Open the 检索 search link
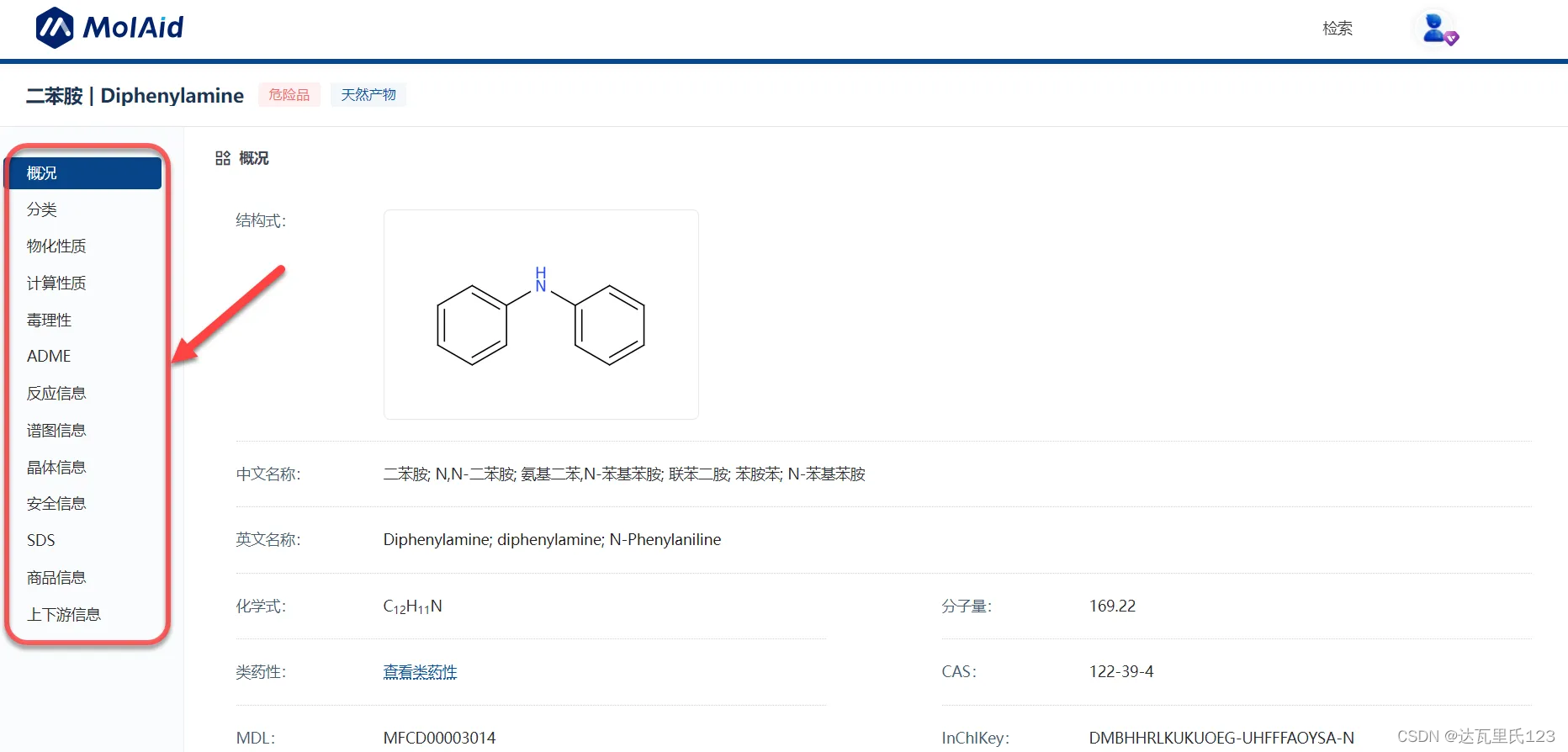Viewport: 1568px width, 752px height. coord(1338,29)
